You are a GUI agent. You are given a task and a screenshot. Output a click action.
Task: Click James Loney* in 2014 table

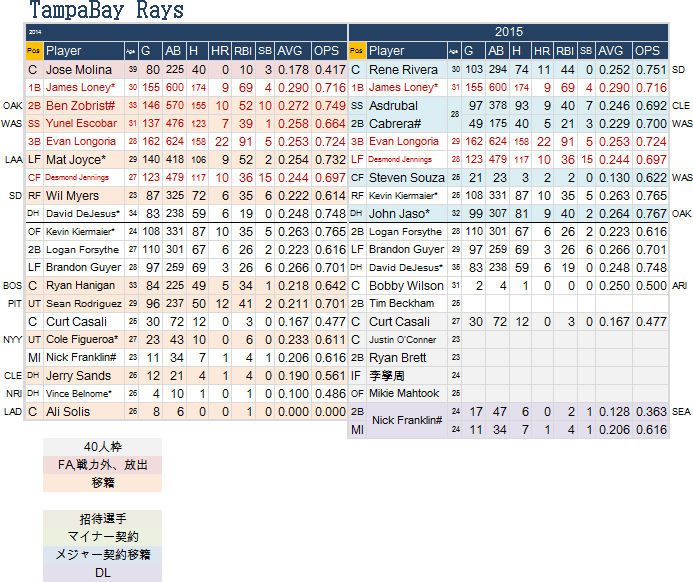click(x=84, y=87)
